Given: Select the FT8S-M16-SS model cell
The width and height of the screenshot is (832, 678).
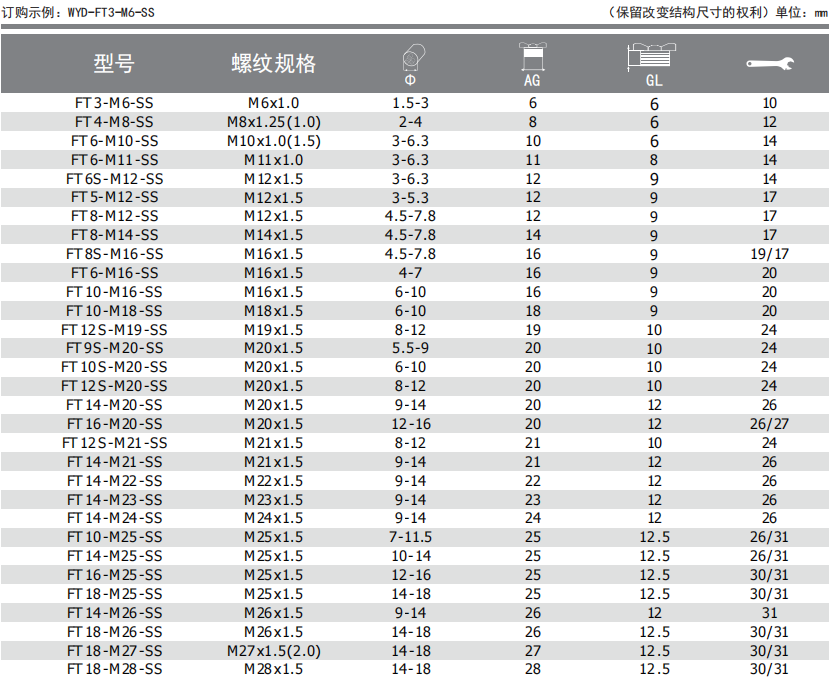Looking at the screenshot, I should pyautogui.click(x=114, y=254).
